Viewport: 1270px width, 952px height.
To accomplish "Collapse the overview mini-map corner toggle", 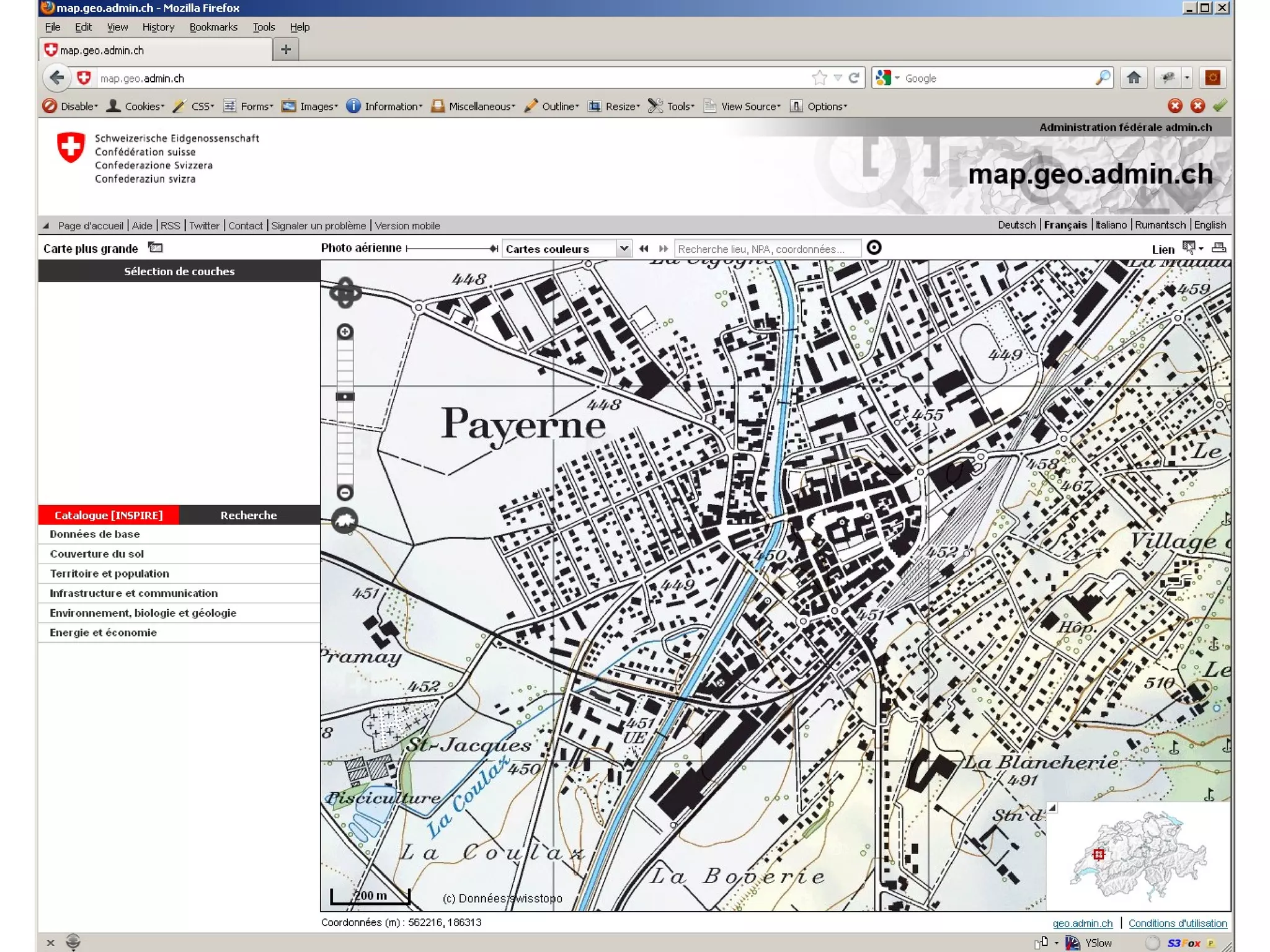I will [1052, 808].
